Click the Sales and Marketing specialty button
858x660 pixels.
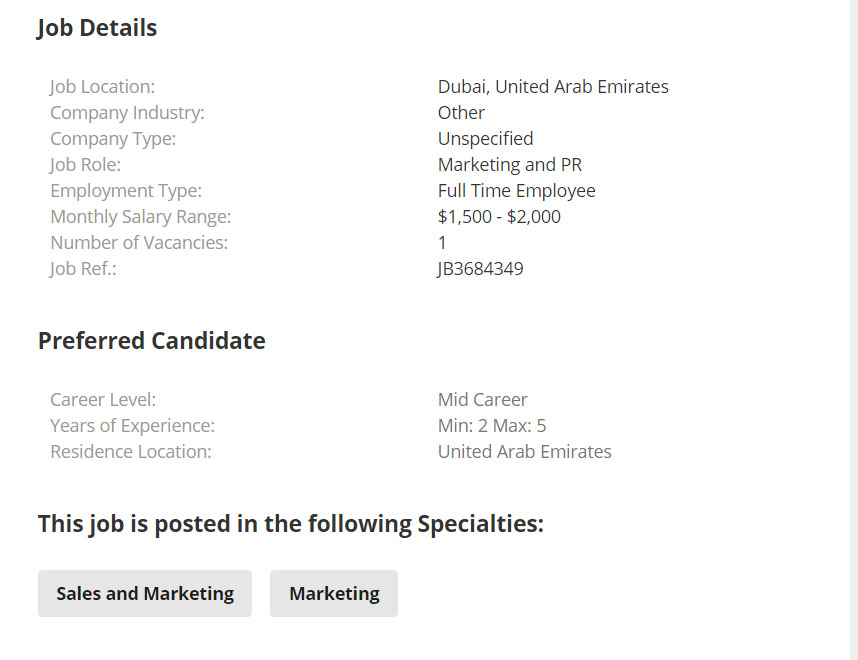pos(144,593)
